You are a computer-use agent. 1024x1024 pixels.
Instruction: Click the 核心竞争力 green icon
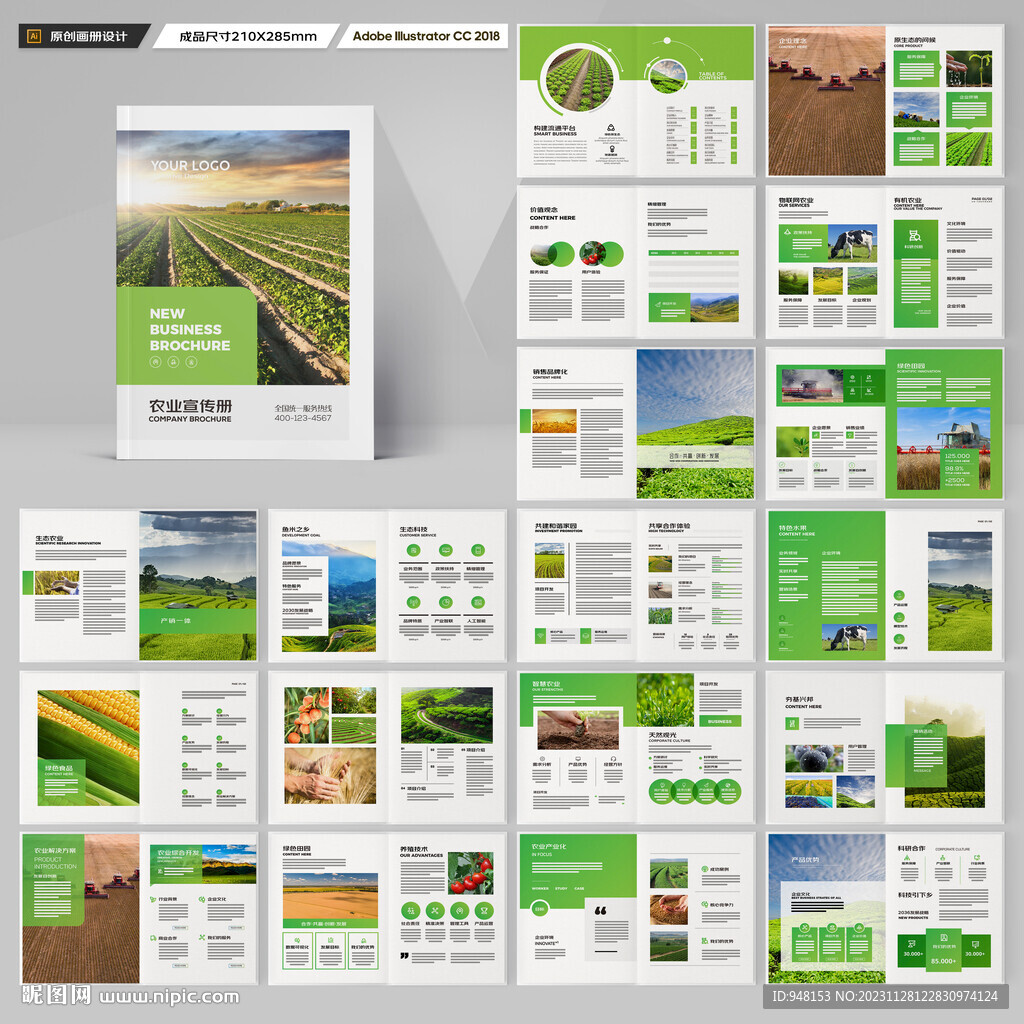click(705, 904)
